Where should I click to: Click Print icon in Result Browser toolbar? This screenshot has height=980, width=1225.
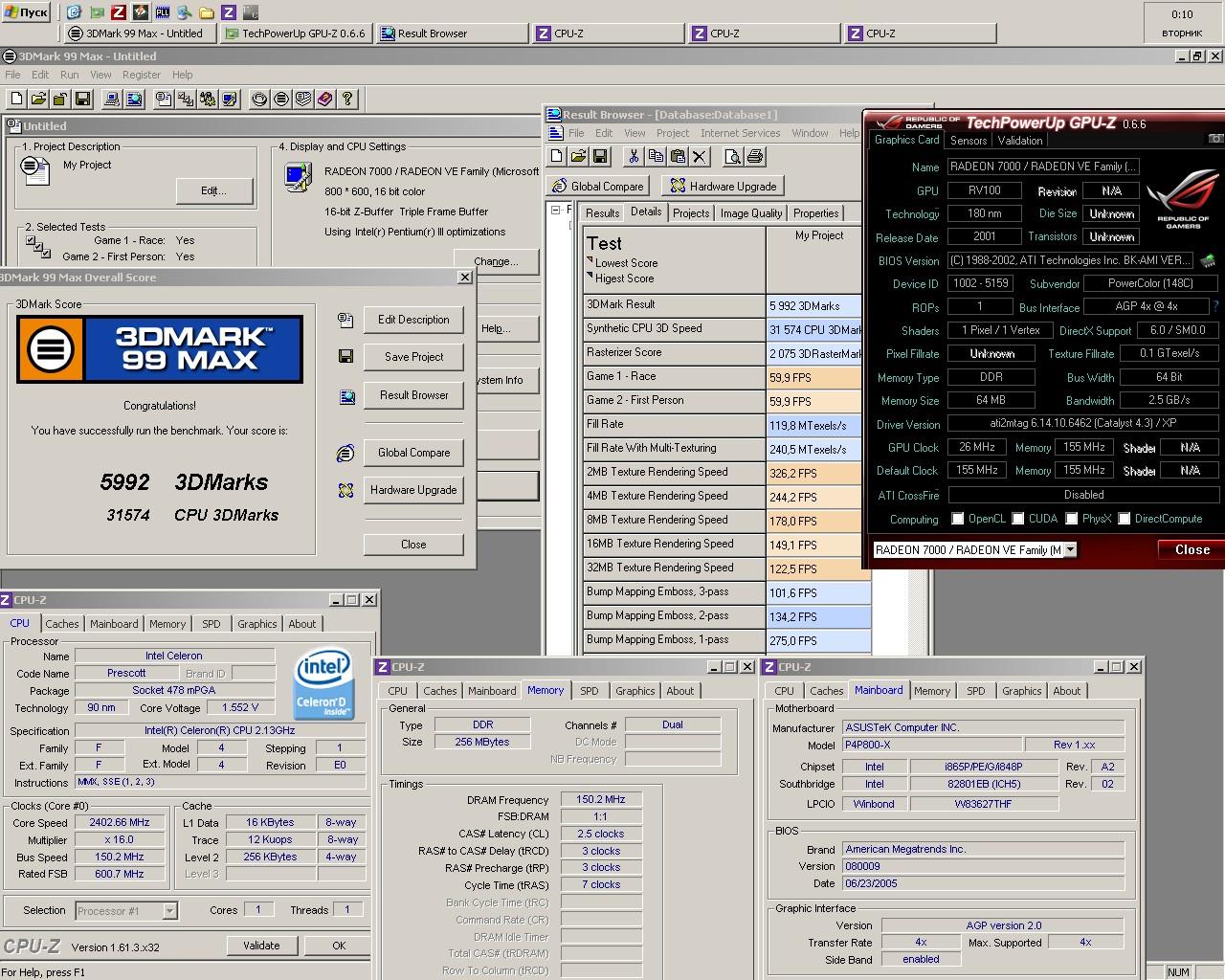tap(755, 157)
